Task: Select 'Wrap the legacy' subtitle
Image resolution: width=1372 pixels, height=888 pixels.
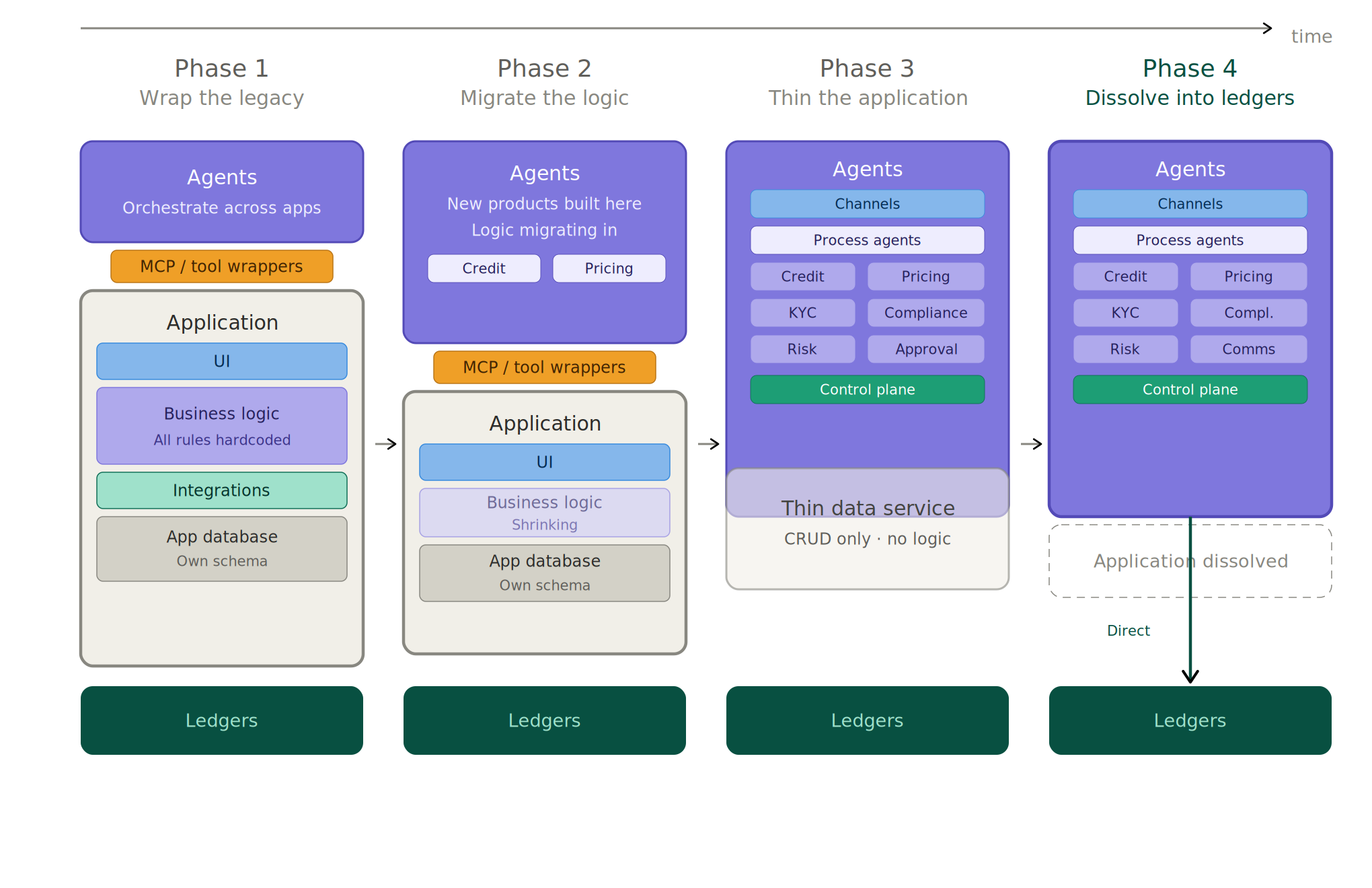Action: pyautogui.click(x=222, y=98)
